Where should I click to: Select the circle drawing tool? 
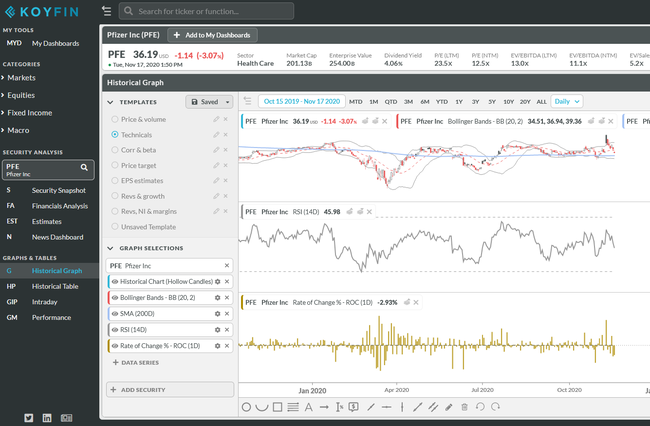(x=246, y=407)
